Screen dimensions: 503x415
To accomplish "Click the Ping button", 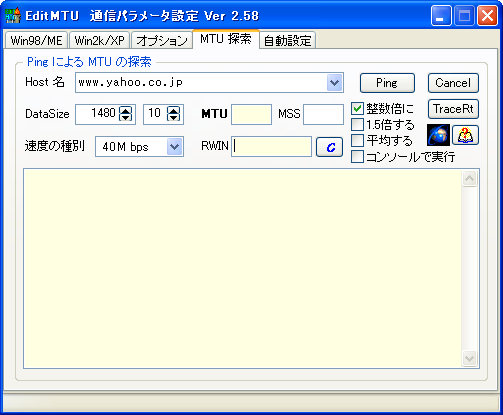I will click(387, 83).
